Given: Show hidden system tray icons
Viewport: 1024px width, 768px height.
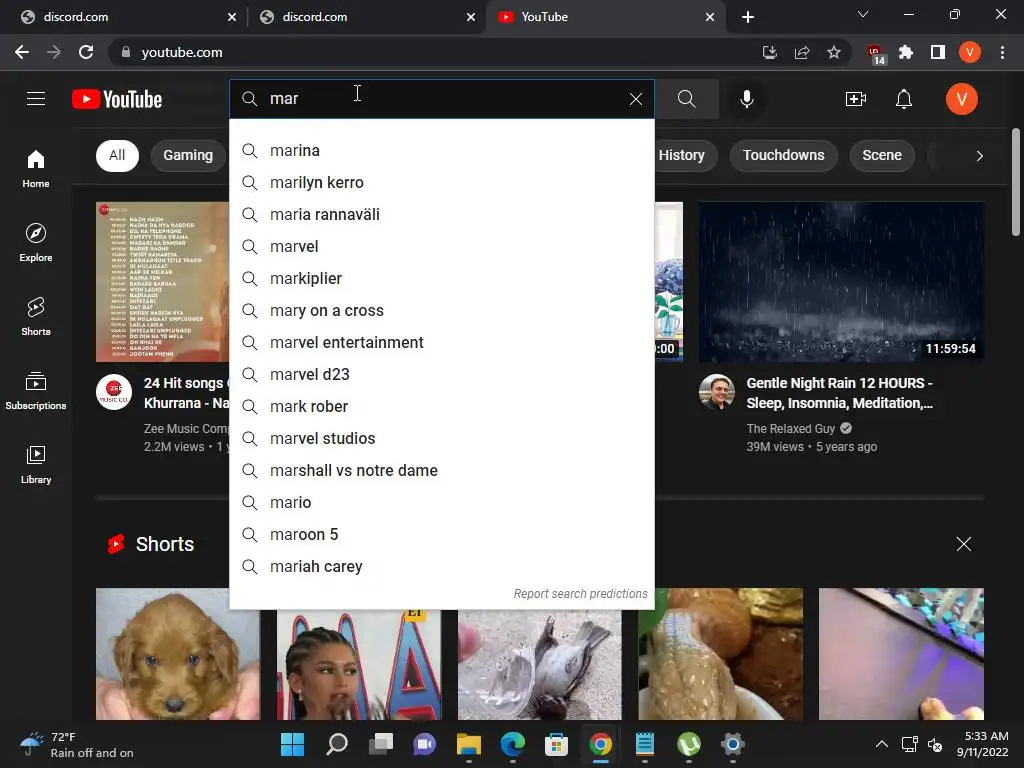Looking at the screenshot, I should [x=882, y=744].
